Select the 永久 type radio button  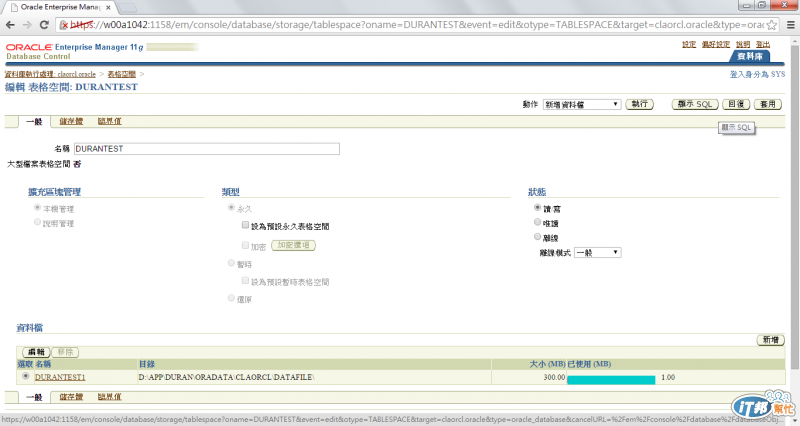pos(231,208)
